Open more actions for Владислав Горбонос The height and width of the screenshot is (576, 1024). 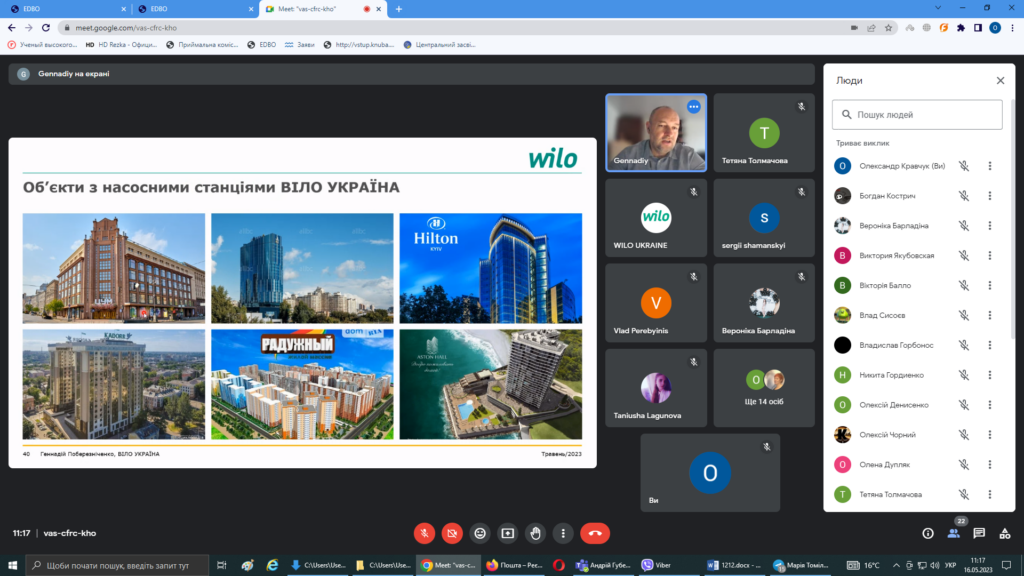[x=990, y=345]
